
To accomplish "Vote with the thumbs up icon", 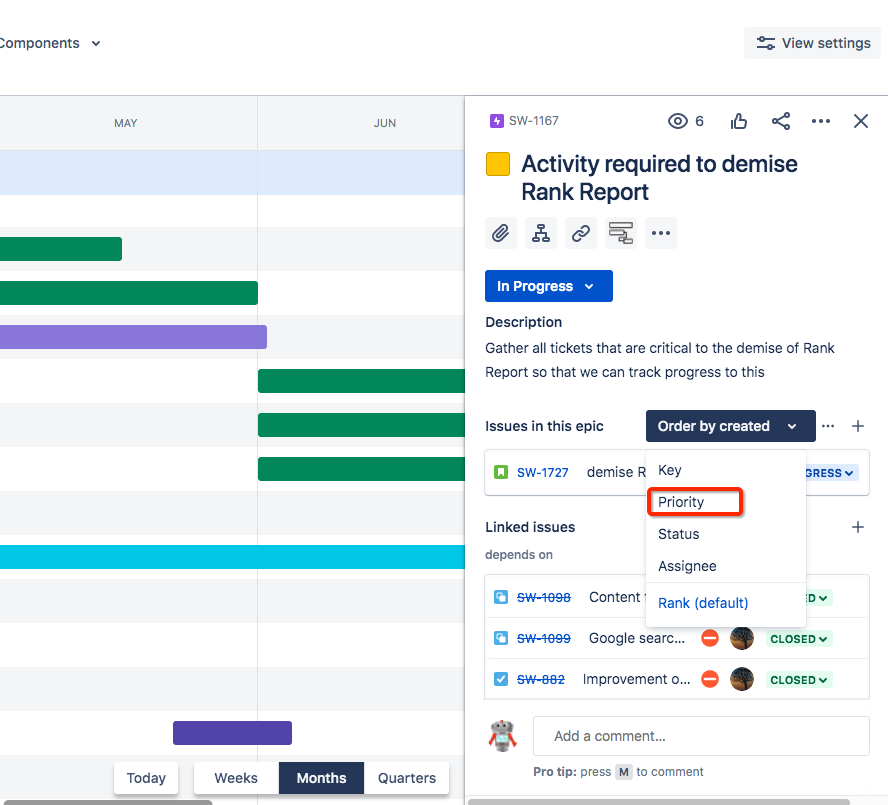I will pos(738,121).
